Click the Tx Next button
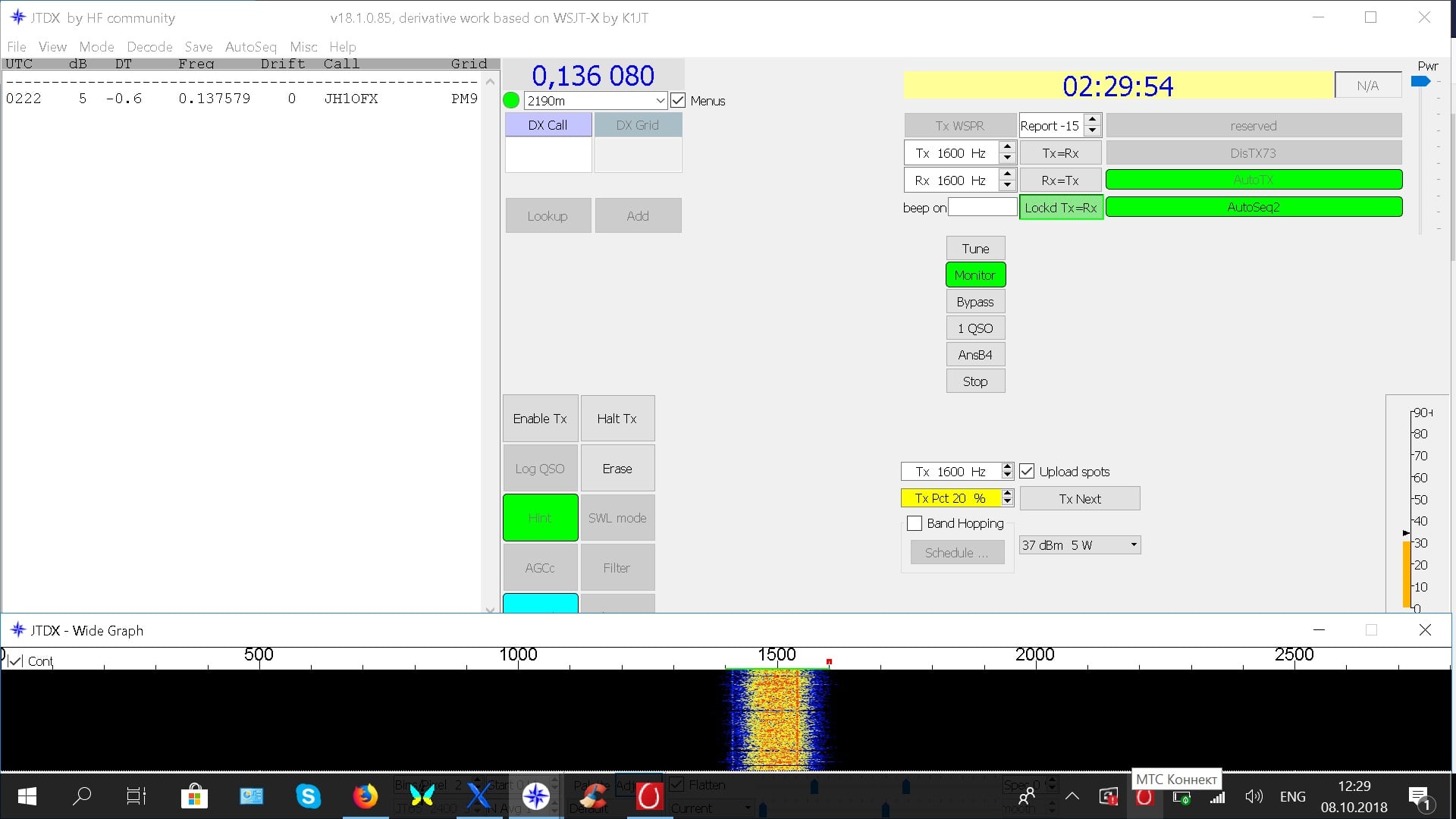This screenshot has width=1456, height=819. tap(1080, 498)
